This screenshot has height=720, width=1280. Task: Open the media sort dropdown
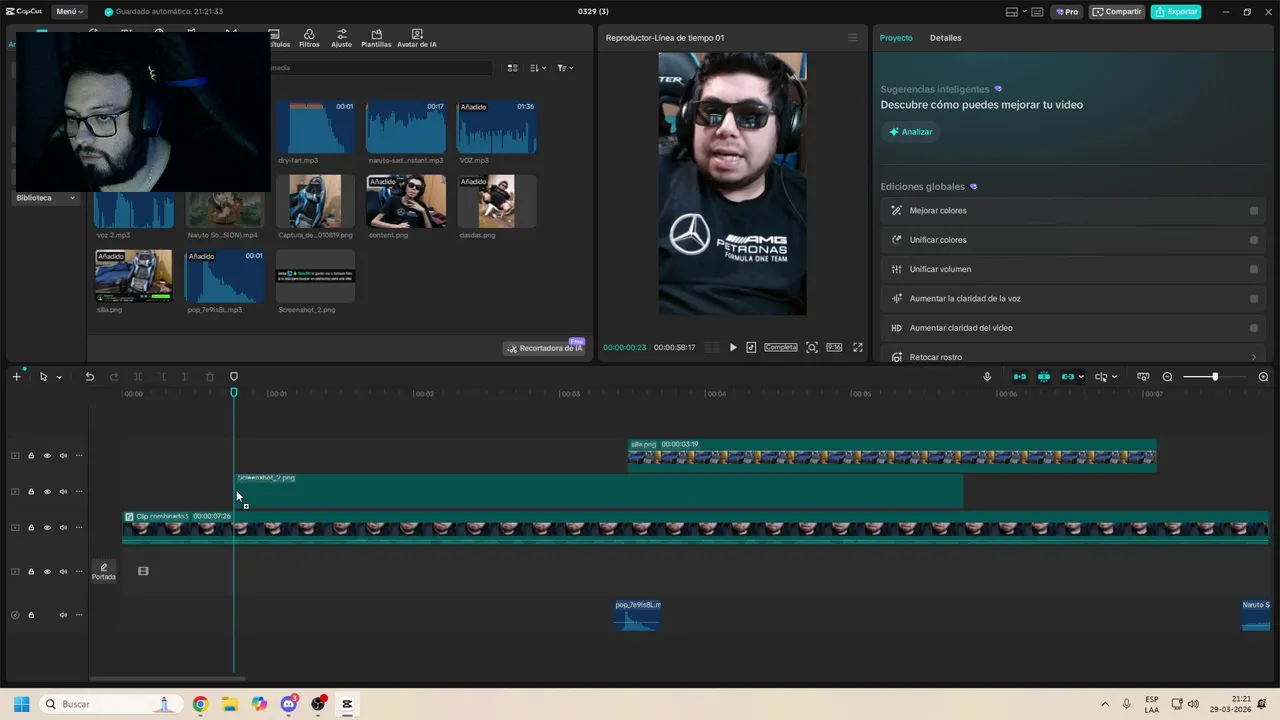537,68
